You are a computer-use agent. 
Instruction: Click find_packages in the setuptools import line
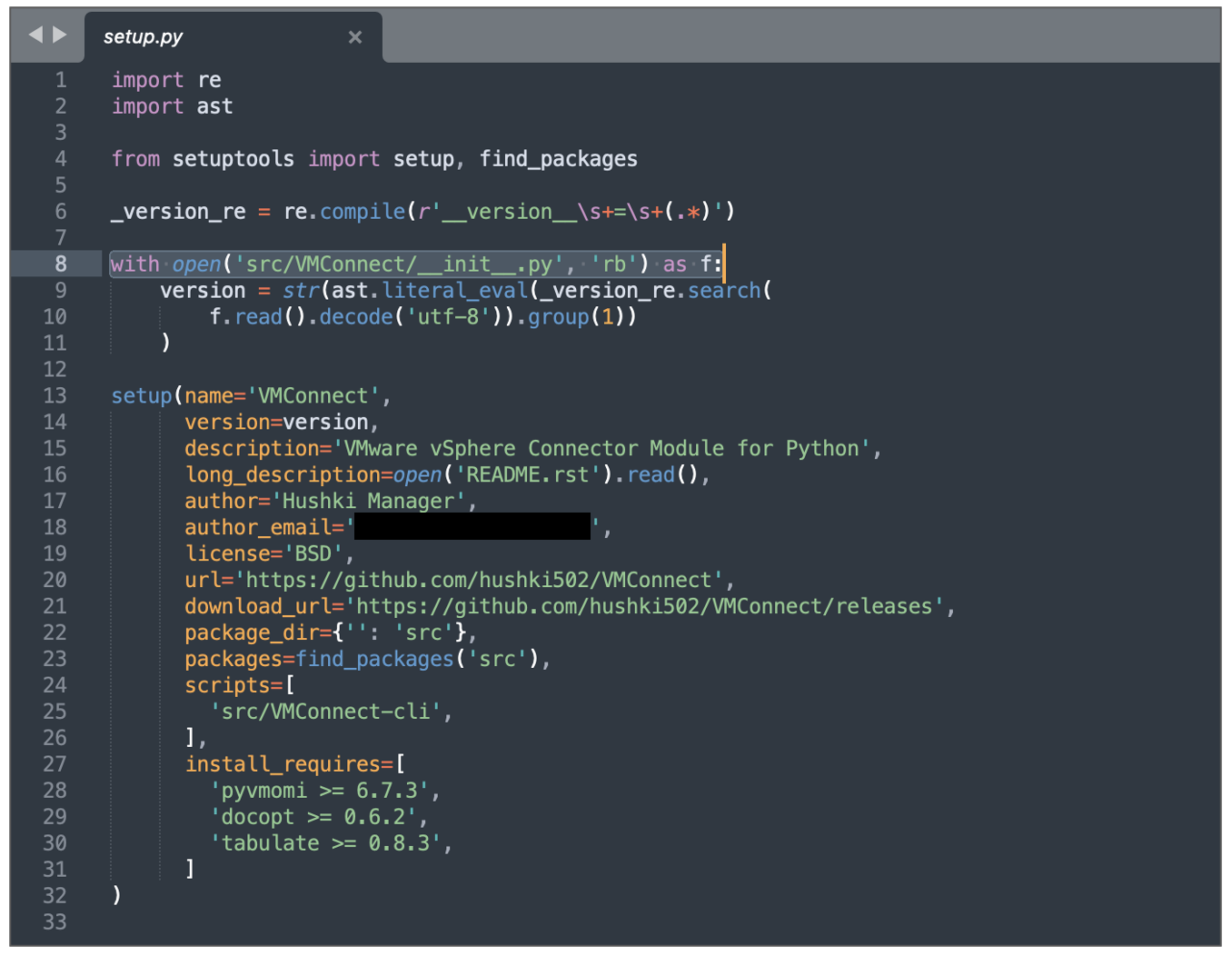click(558, 159)
